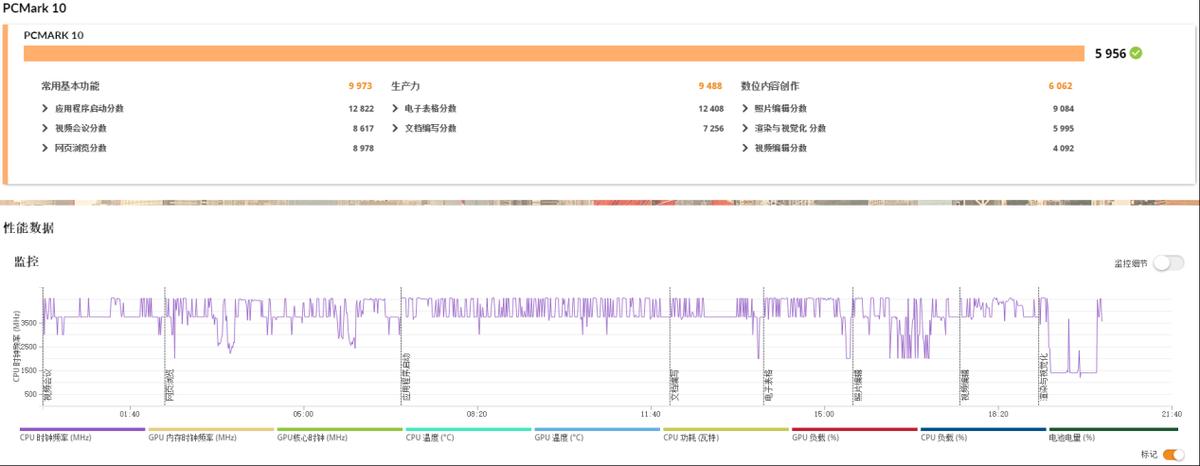This screenshot has width=1200, height=466.
Task: Click the 应用程序启动 marker on the chart
Action: (x=406, y=377)
